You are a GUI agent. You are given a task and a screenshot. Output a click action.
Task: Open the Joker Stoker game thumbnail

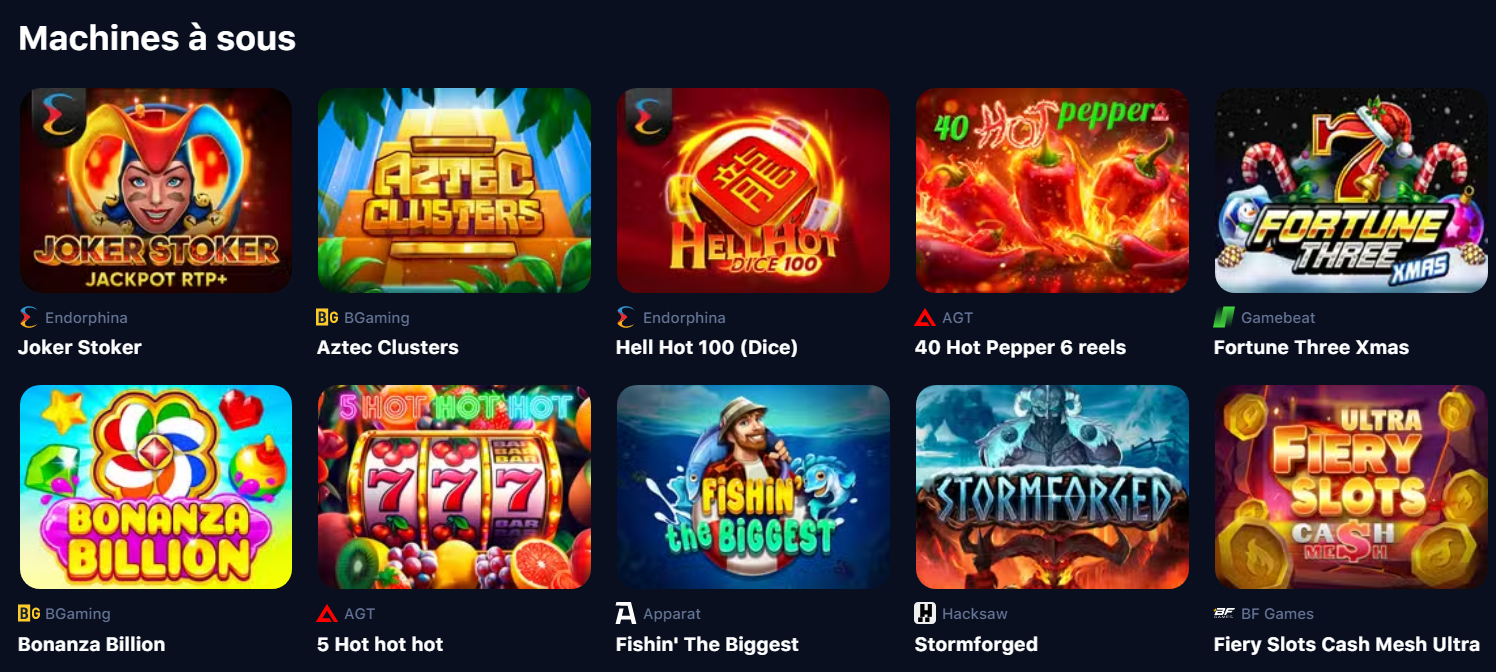coord(156,190)
